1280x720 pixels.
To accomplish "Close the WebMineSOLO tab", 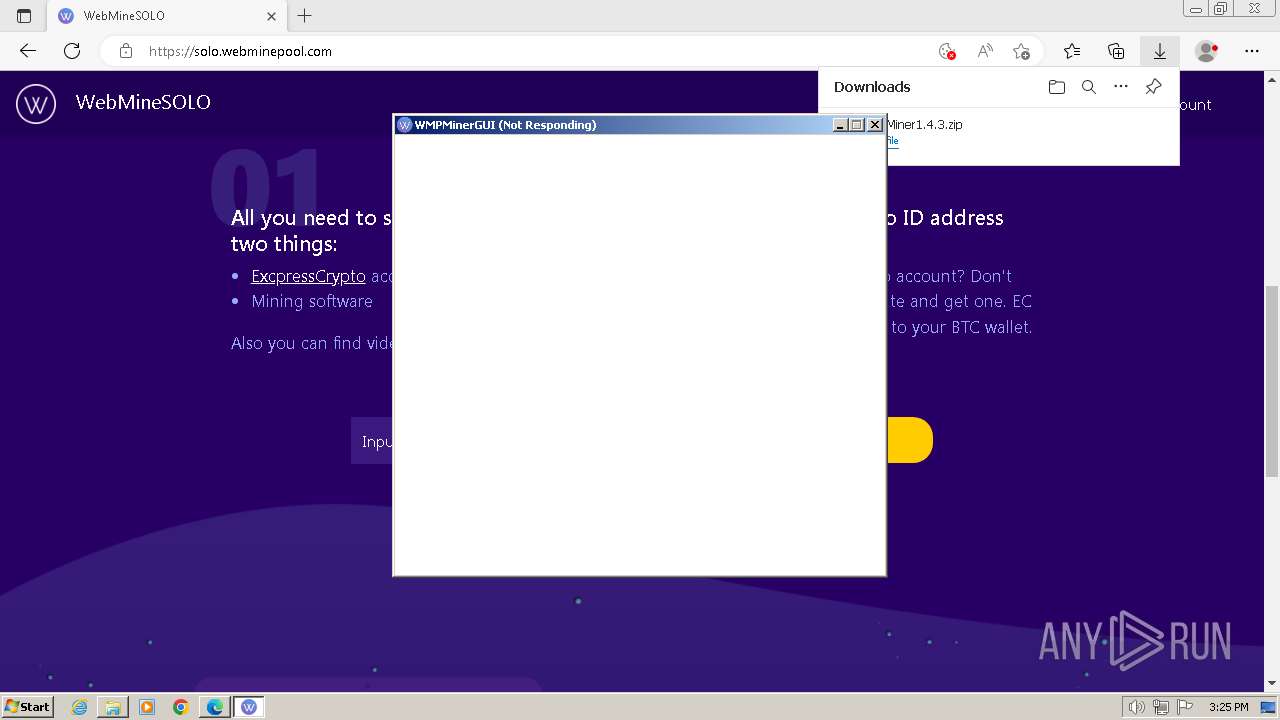I will [272, 16].
